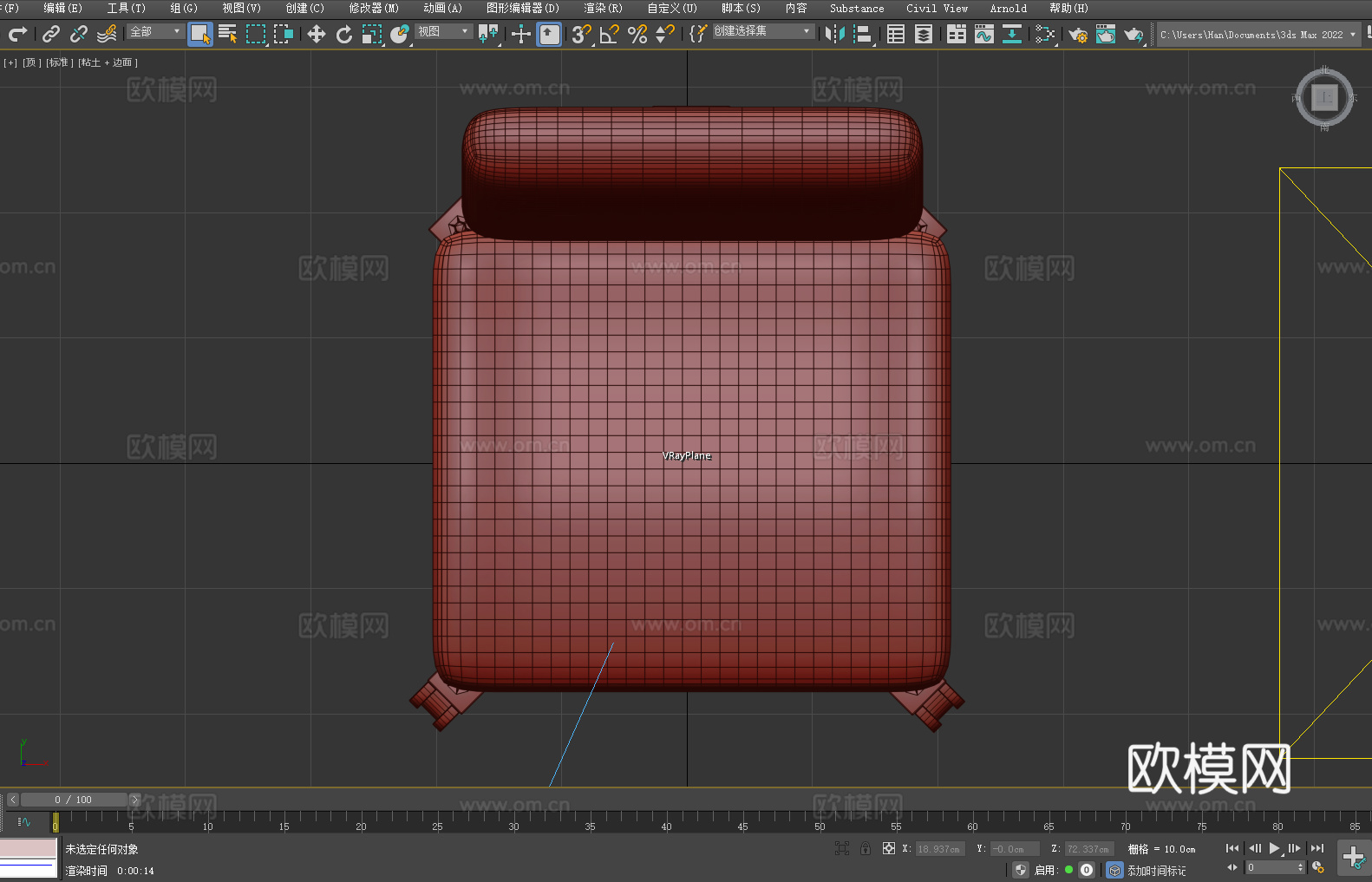This screenshot has height=882, width=1372.
Task: Click the [粘土 + 边面] shading label
Action: (x=108, y=62)
